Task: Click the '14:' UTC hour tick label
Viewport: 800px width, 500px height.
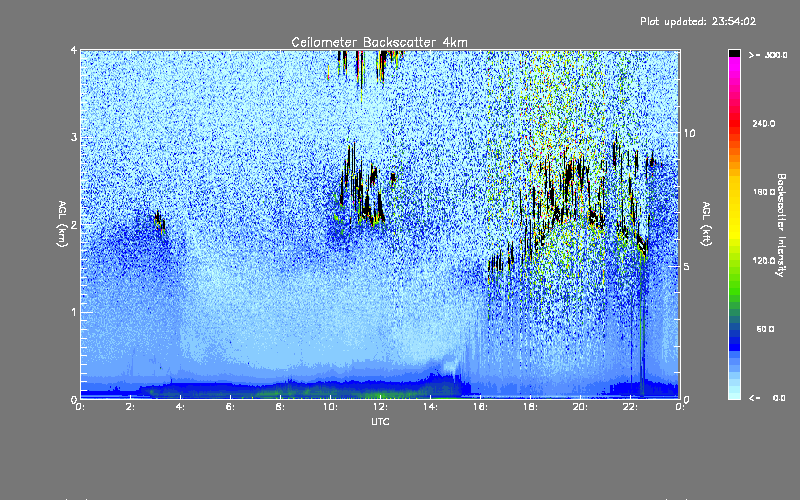Action: [x=430, y=407]
